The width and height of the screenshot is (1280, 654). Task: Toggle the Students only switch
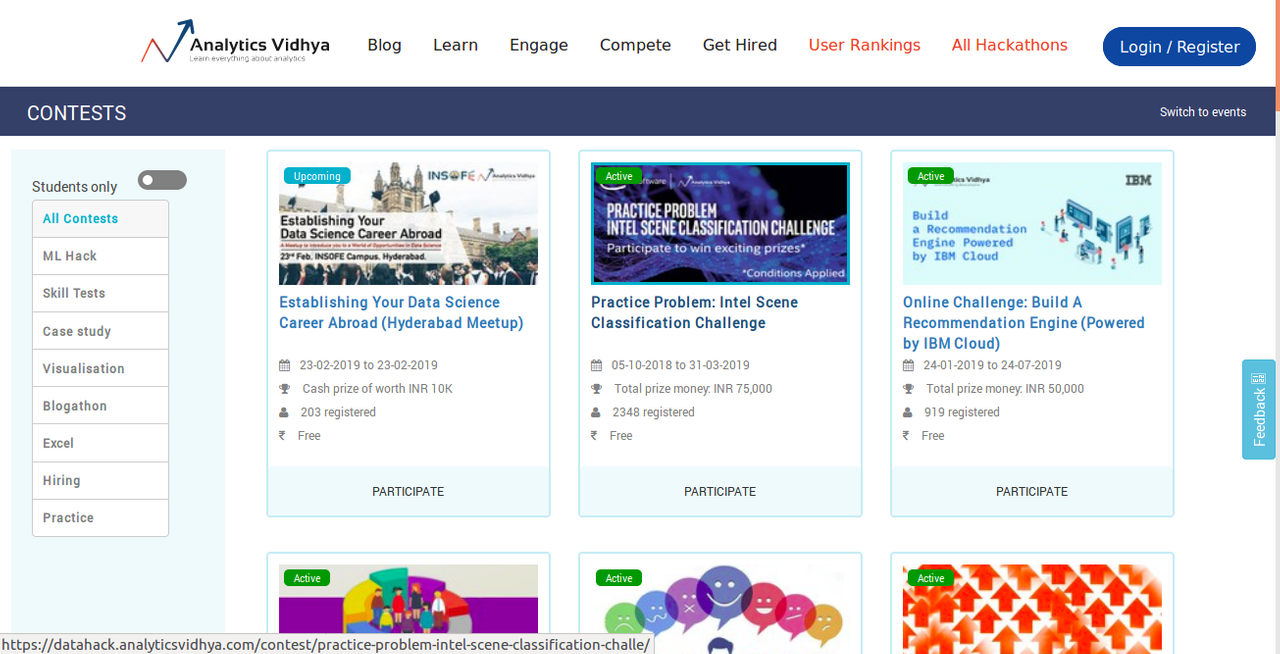[162, 180]
